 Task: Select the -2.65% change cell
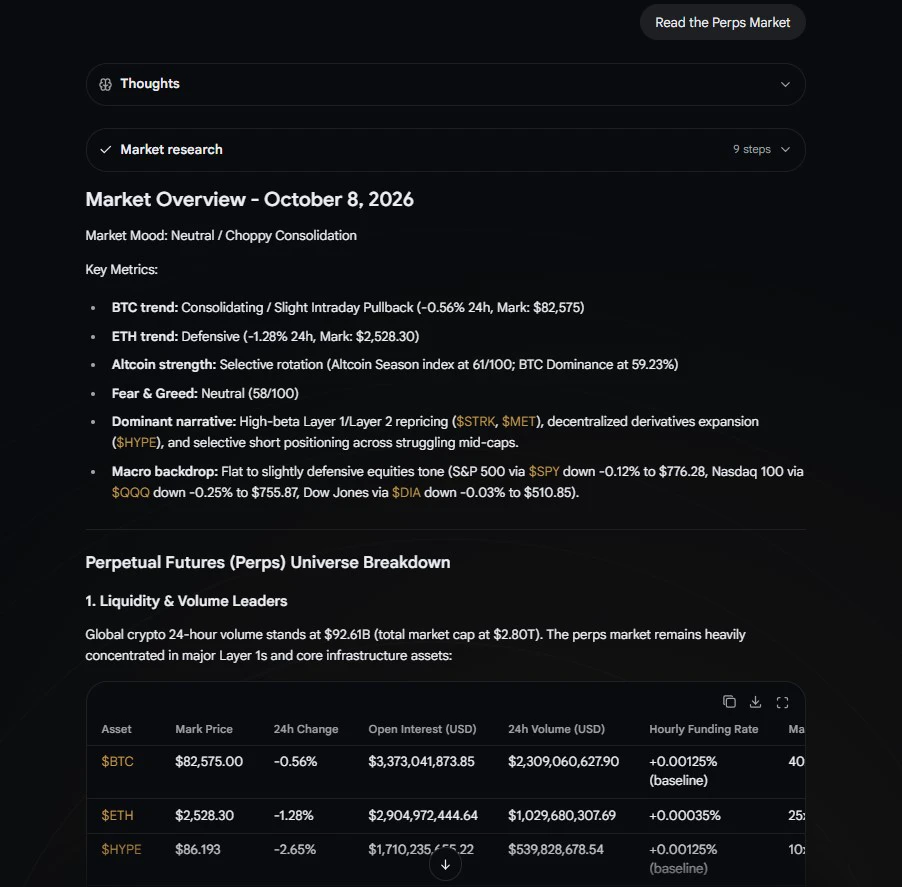point(295,850)
